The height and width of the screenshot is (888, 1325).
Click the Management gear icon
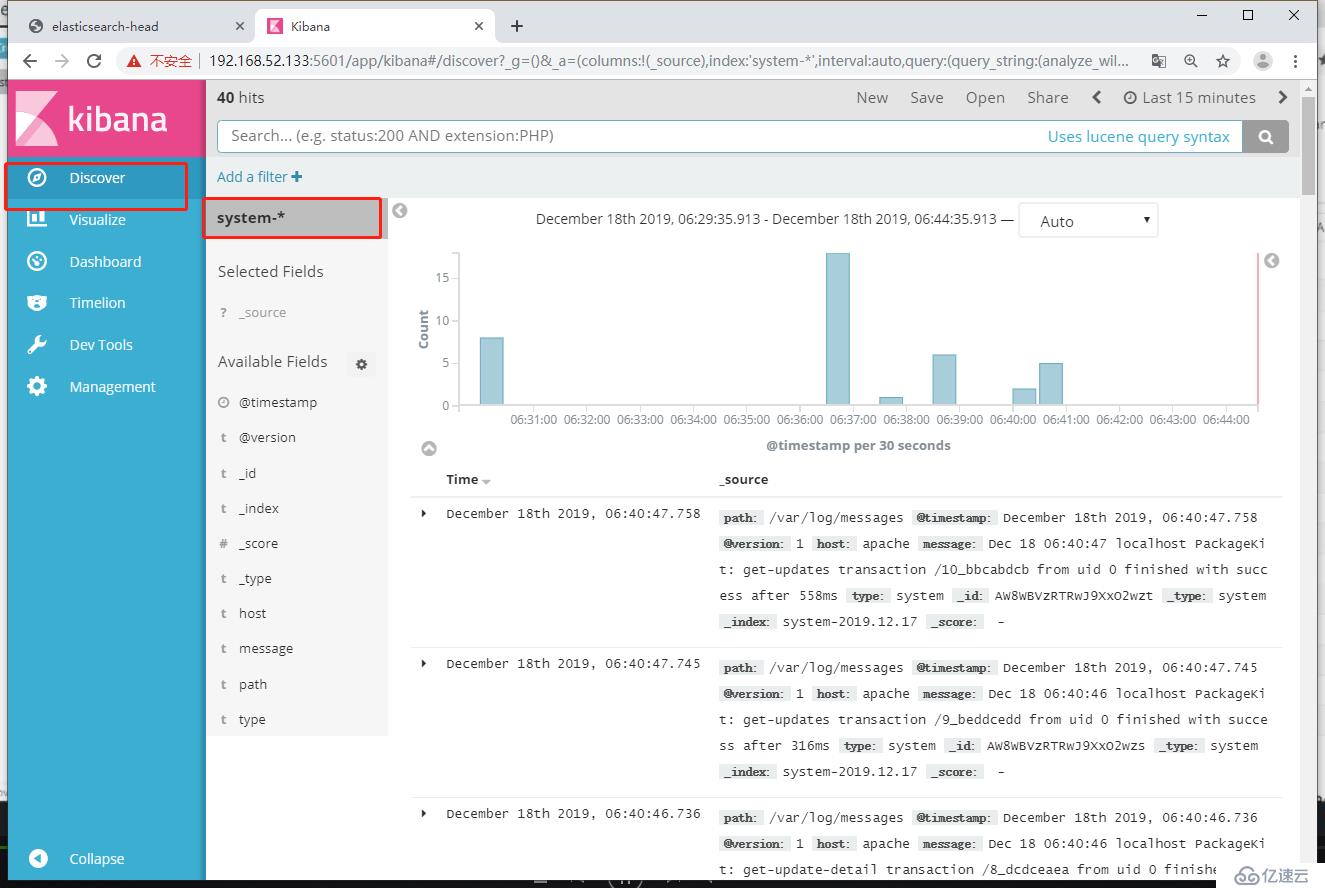[x=37, y=386]
